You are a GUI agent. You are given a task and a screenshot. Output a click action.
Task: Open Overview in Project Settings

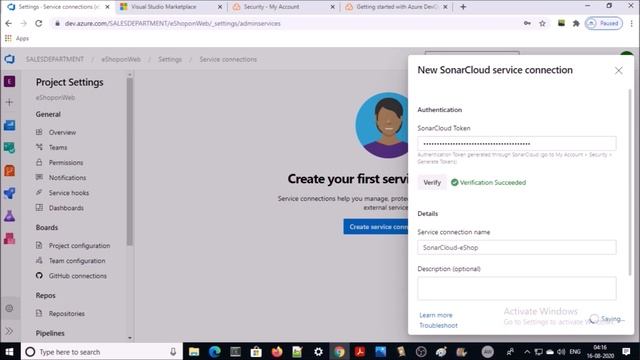point(62,132)
